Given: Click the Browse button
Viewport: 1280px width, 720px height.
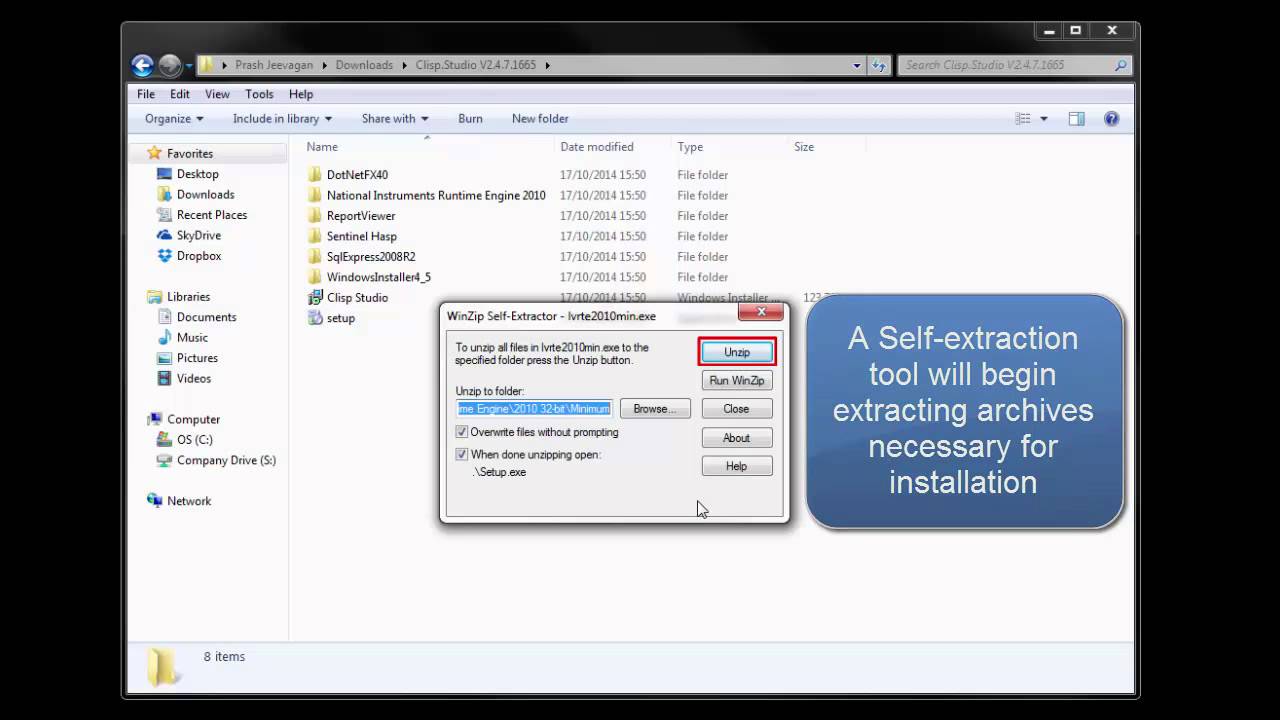Looking at the screenshot, I should coord(655,409).
